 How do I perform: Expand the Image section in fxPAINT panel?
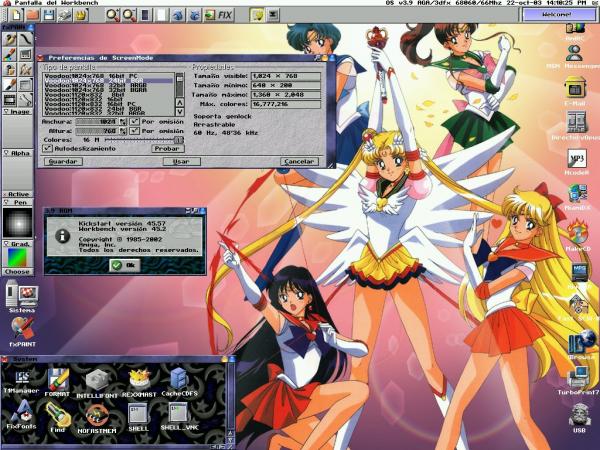coord(18,111)
